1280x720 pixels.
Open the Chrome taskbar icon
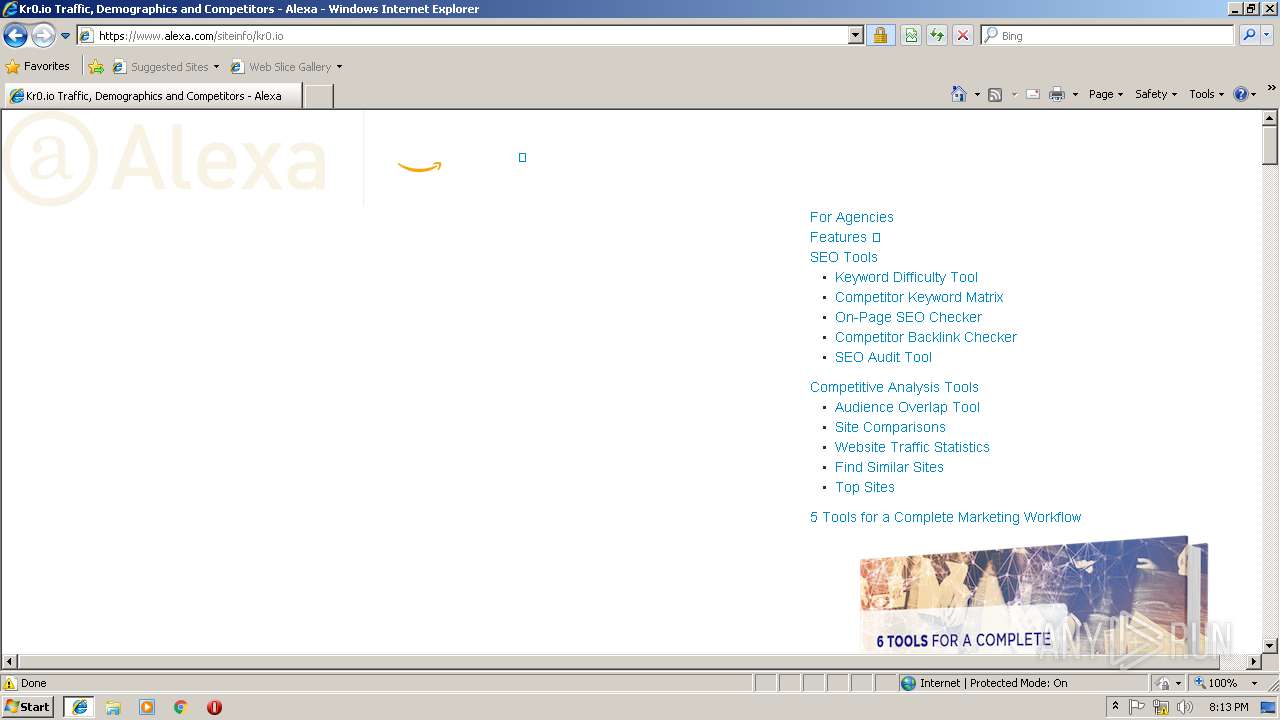click(181, 707)
